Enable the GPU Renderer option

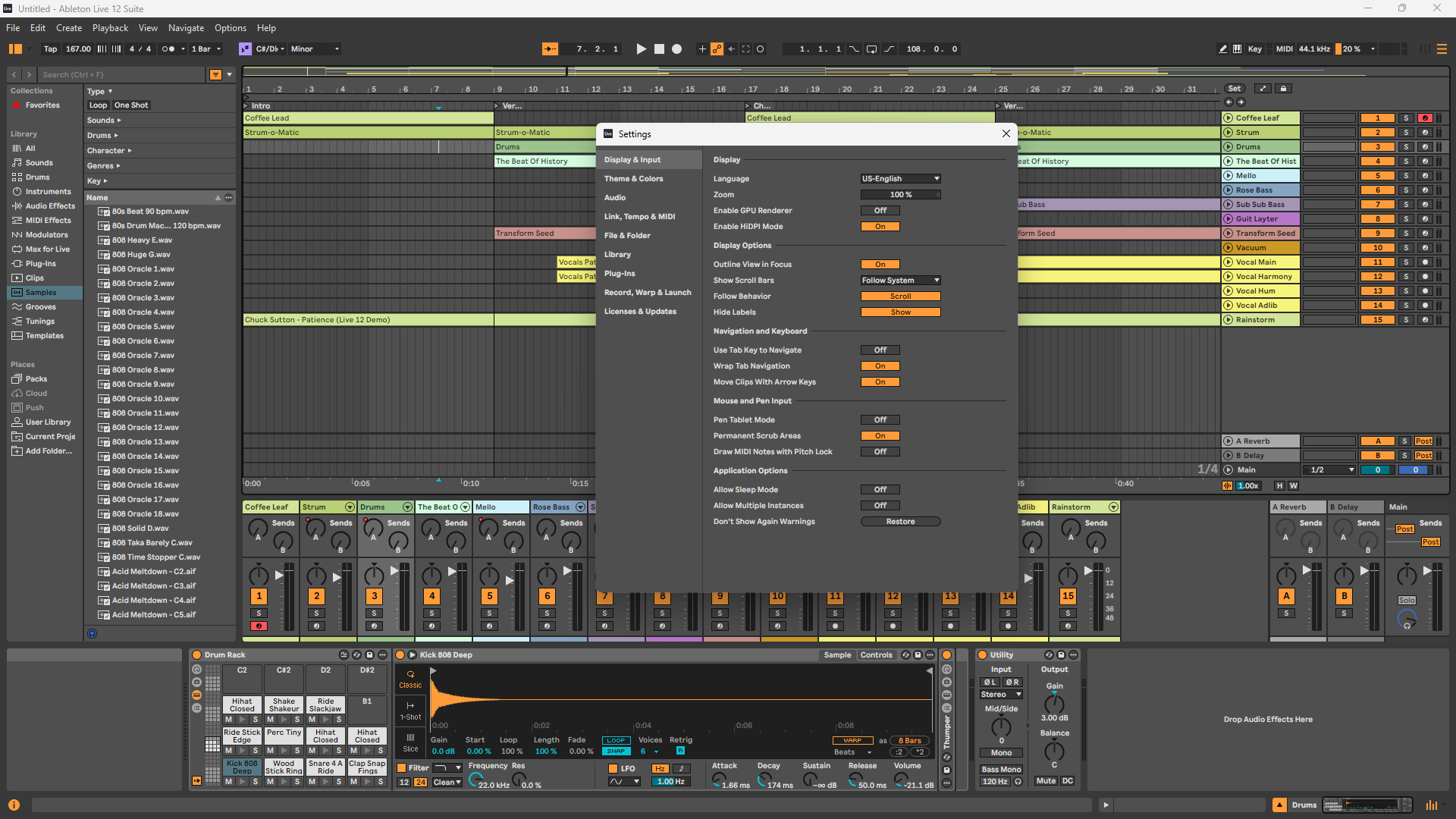coord(880,210)
